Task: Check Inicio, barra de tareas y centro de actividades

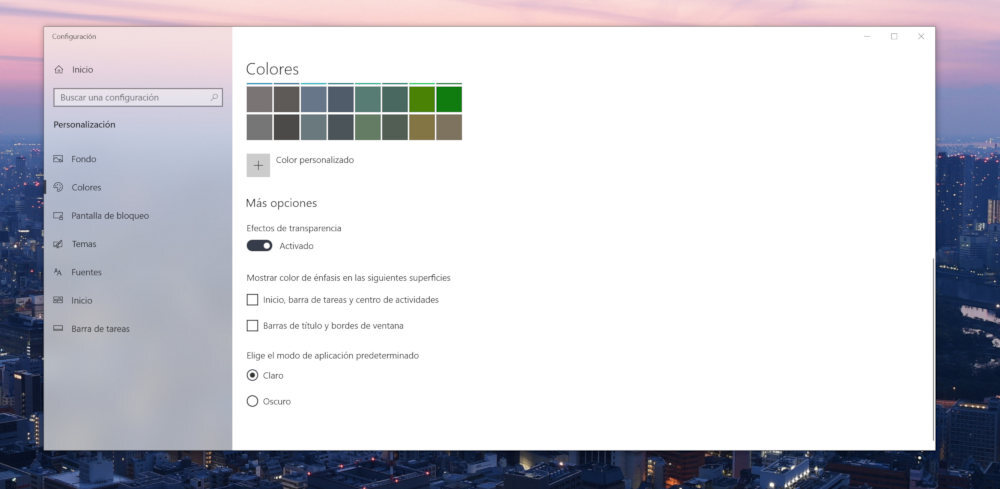Action: 253,300
